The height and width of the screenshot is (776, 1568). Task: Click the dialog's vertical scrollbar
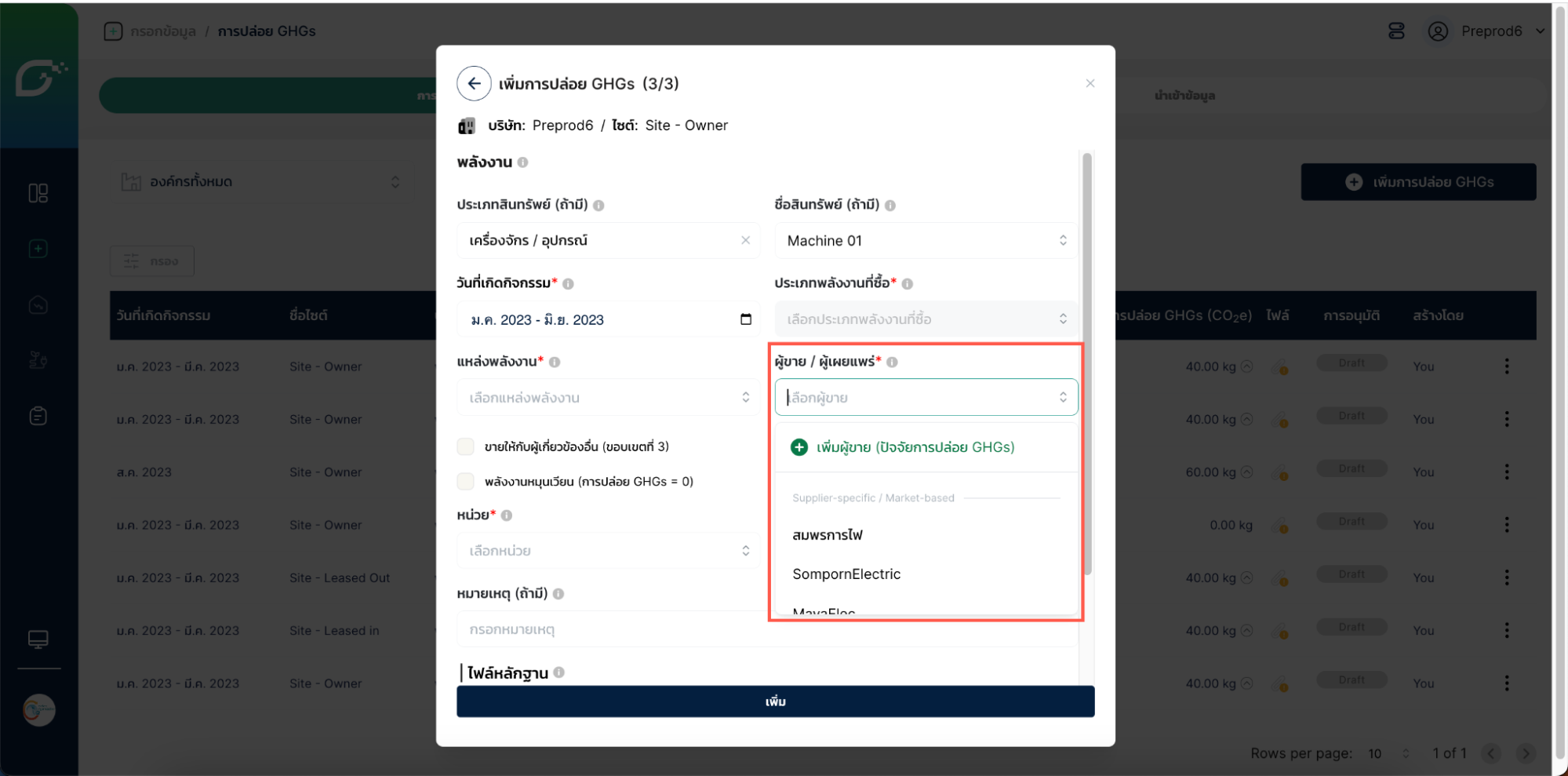click(1087, 361)
